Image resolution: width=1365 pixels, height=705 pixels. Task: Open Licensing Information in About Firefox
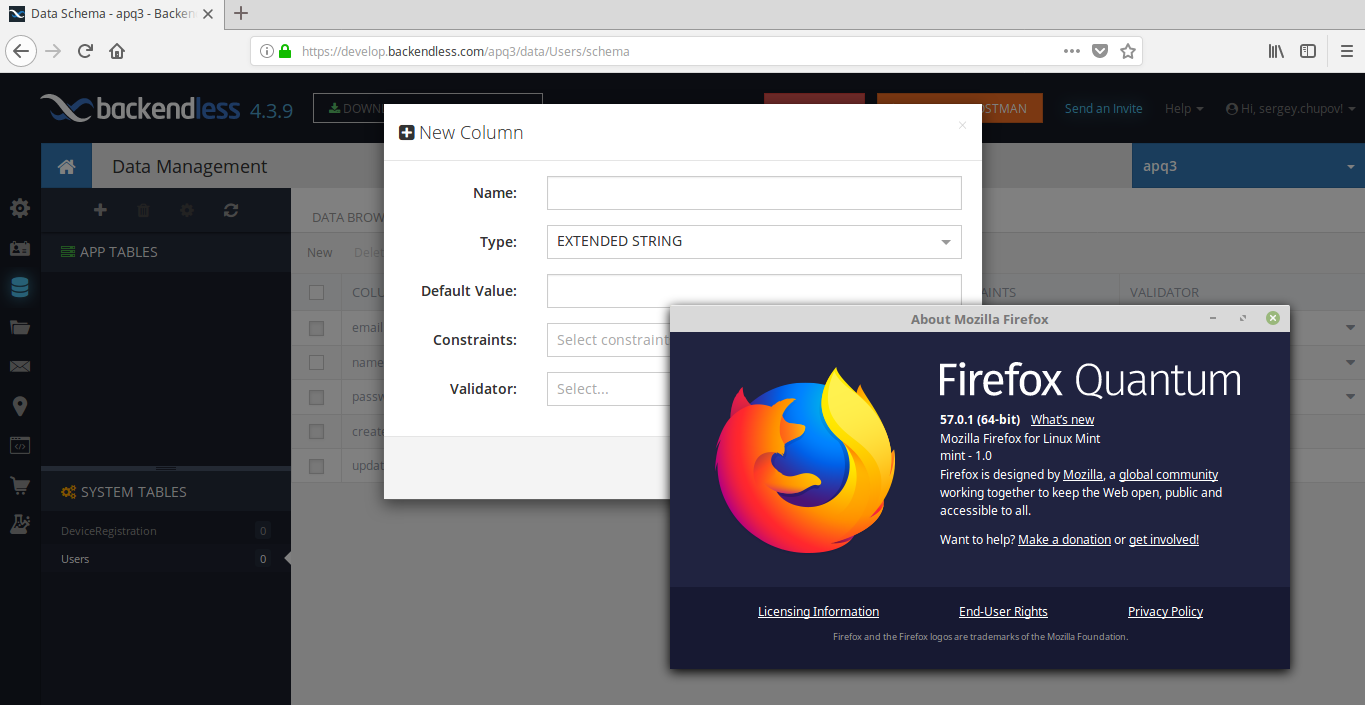click(x=818, y=612)
